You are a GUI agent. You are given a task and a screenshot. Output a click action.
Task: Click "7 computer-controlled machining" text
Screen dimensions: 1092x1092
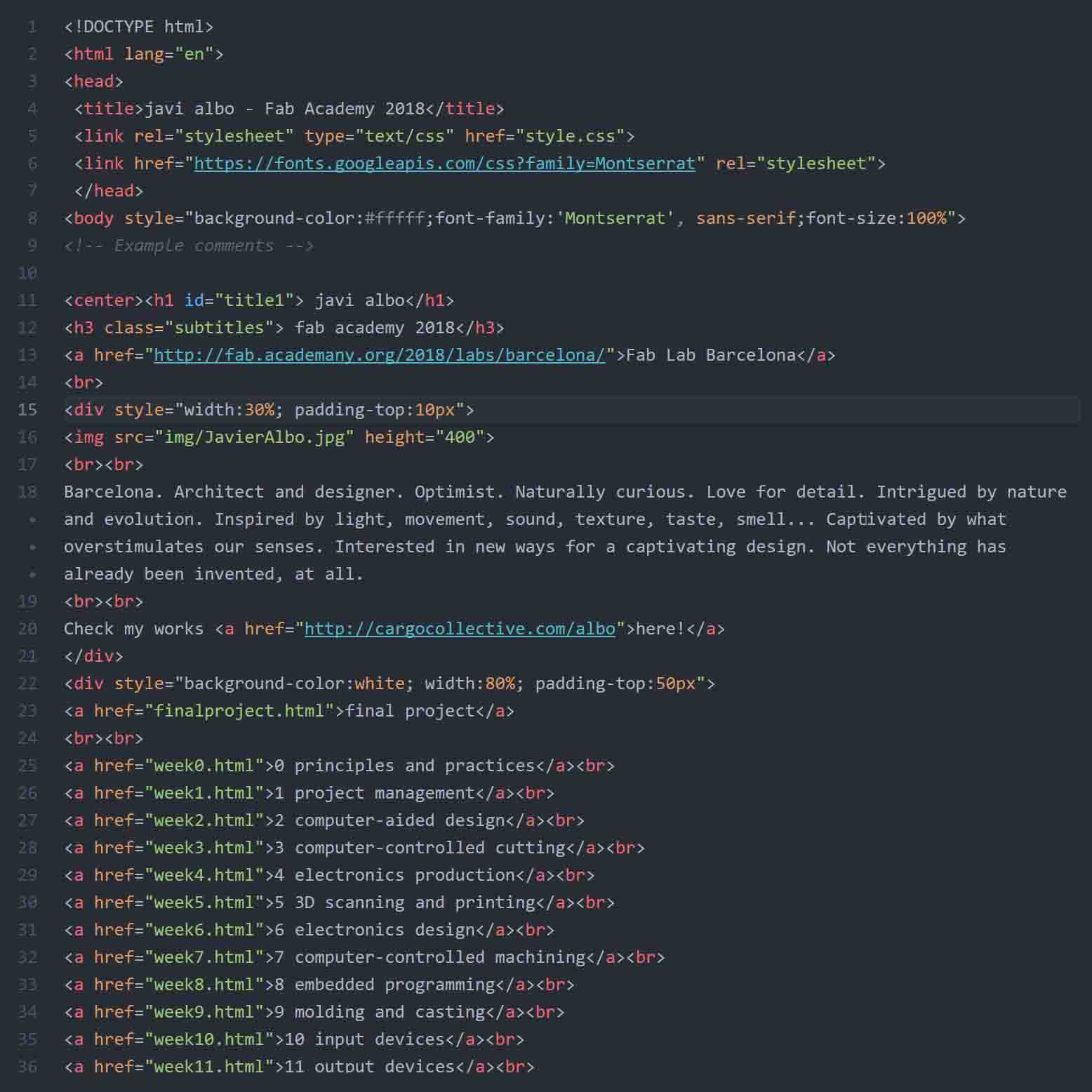pyautogui.click(x=430, y=957)
